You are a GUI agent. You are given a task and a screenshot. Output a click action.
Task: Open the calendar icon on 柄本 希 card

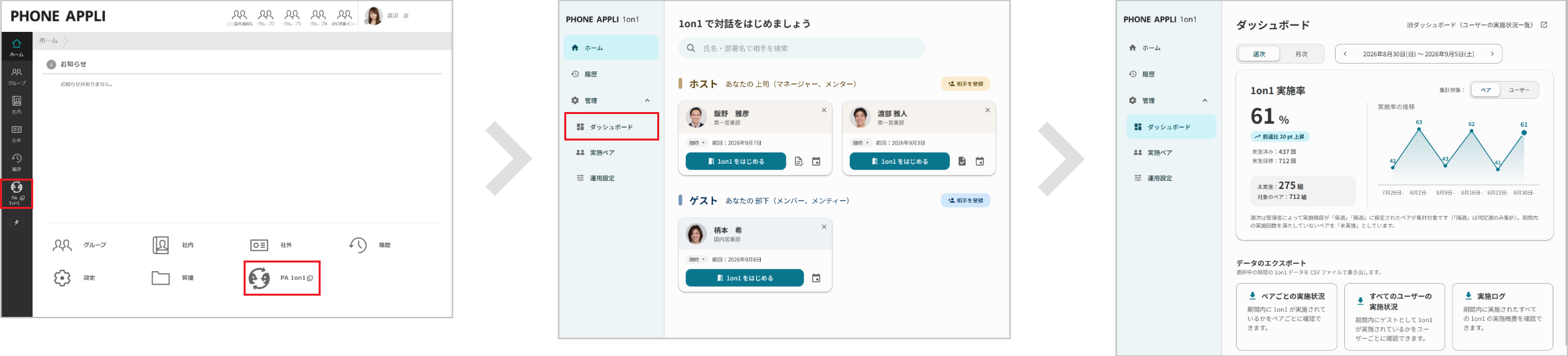click(817, 278)
